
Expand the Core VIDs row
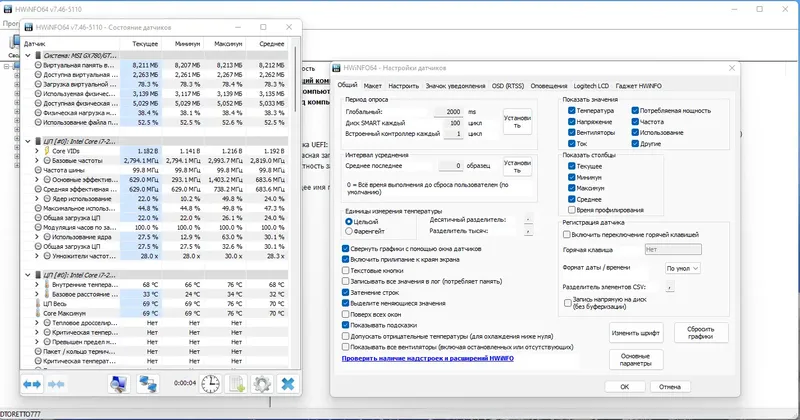[x=37, y=151]
